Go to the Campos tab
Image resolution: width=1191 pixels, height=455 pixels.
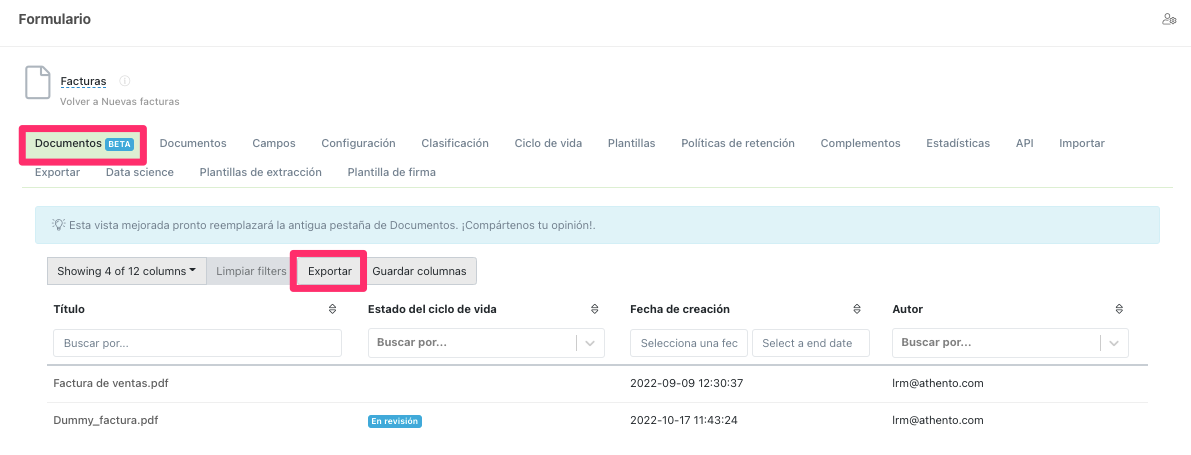click(x=274, y=143)
